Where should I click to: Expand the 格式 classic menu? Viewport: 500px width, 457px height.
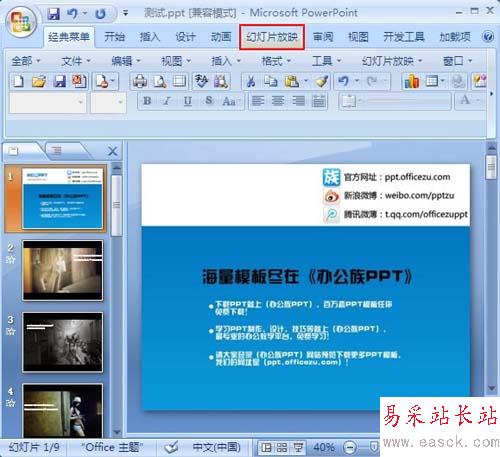click(276, 61)
